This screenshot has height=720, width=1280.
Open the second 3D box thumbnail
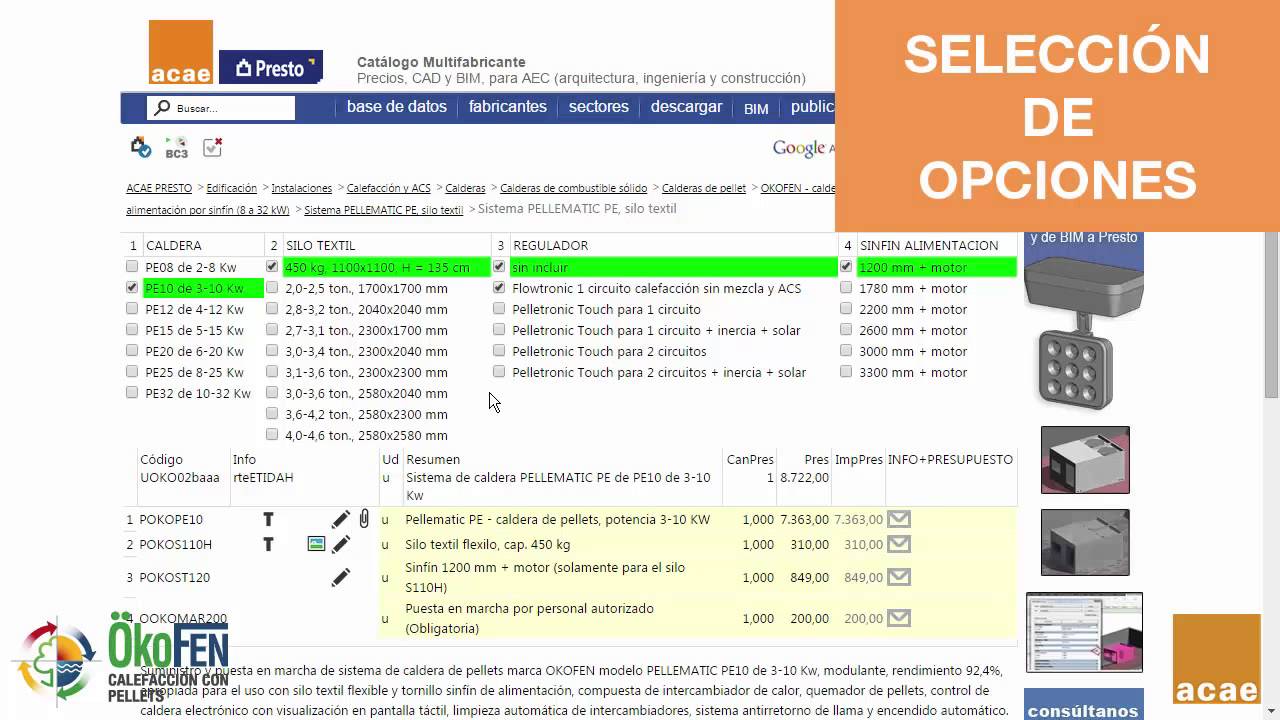tap(1085, 542)
